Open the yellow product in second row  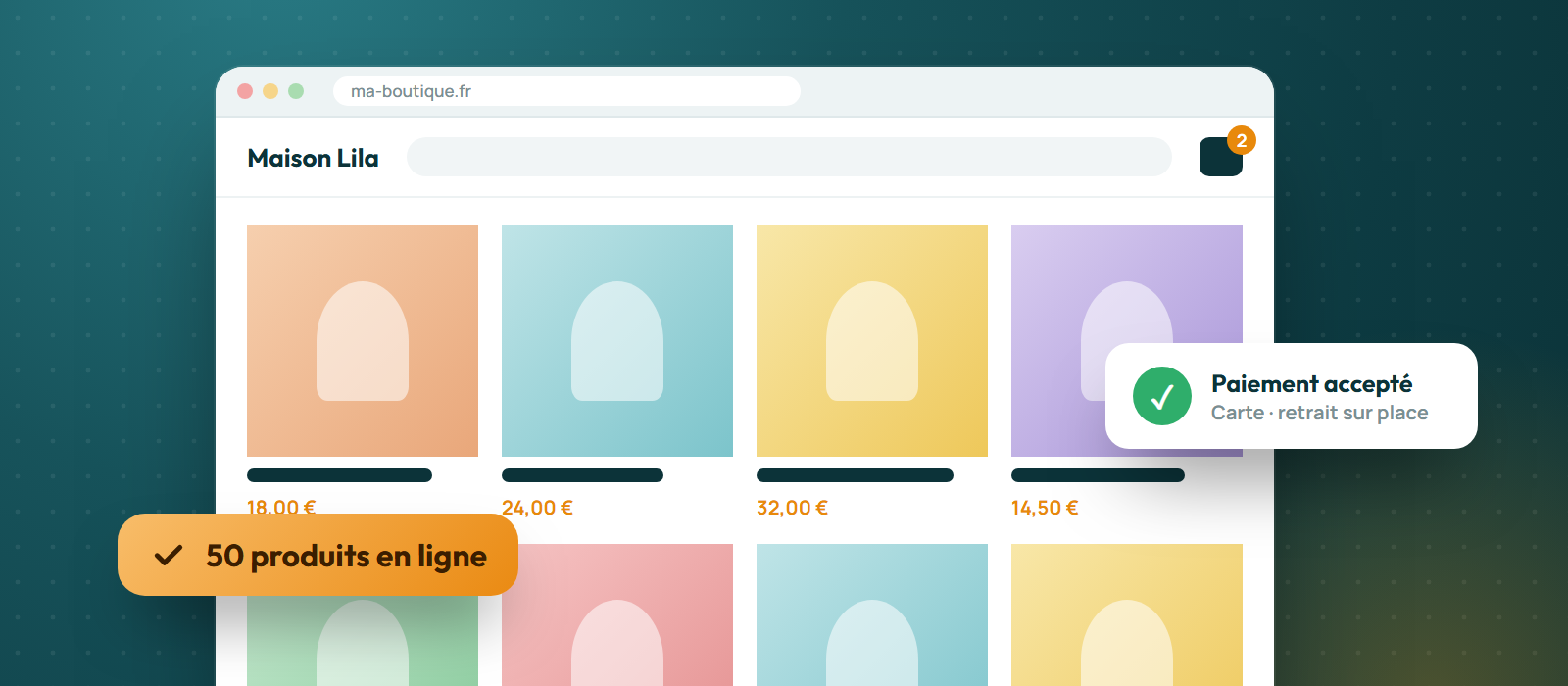click(1127, 614)
